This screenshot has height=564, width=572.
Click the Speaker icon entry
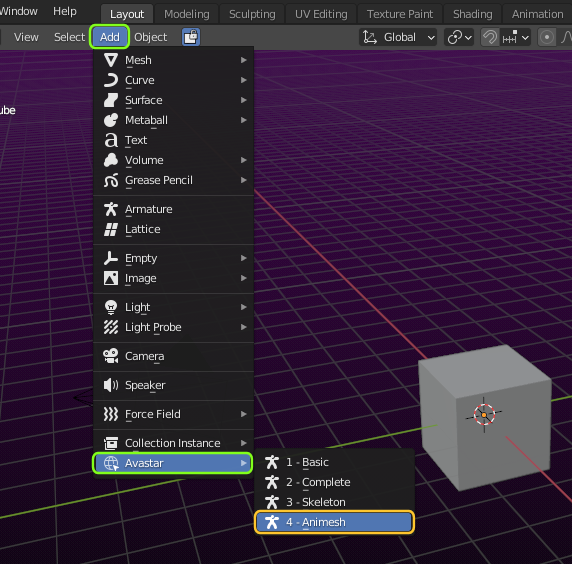point(111,385)
